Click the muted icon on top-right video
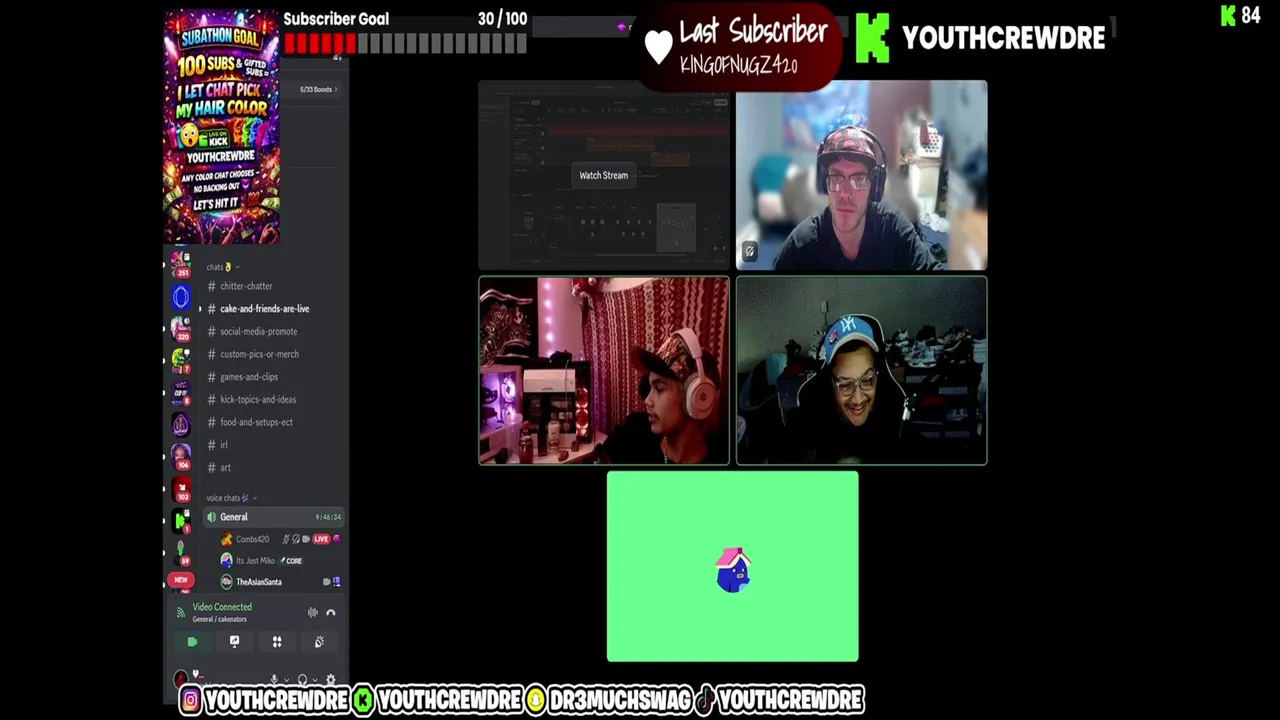Viewport: 1280px width, 720px height. click(749, 252)
